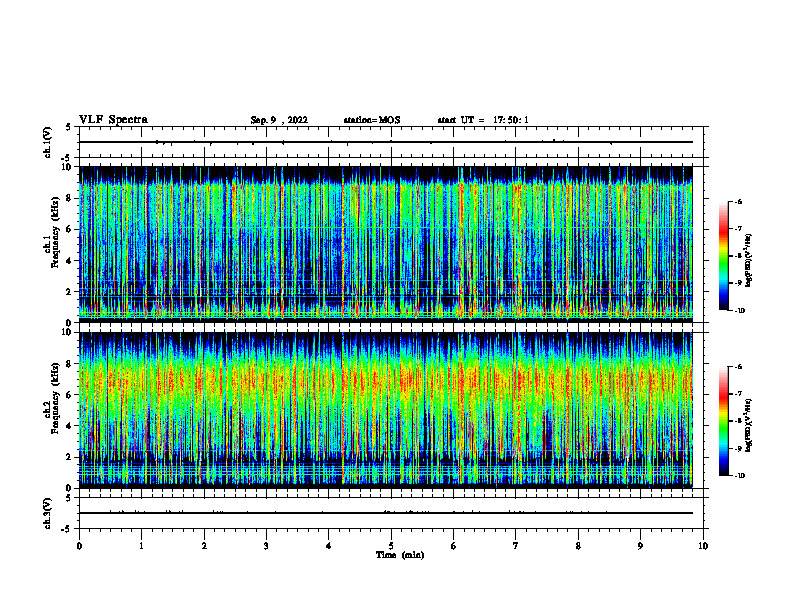Click the "ch.3(V)" axis label
This screenshot has height=612, width=792.
pyautogui.click(x=47, y=513)
